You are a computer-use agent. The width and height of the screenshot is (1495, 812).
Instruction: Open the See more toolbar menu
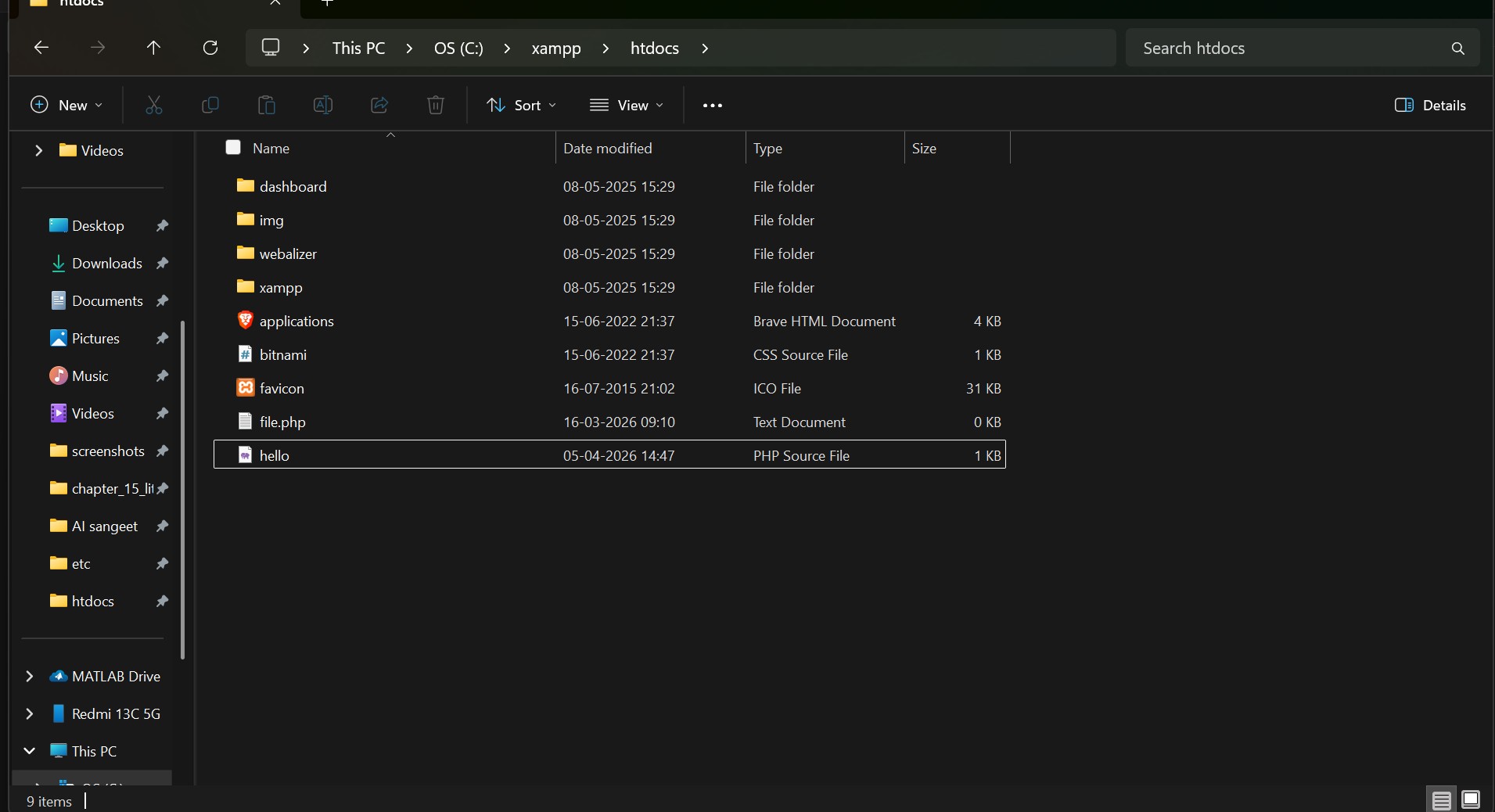pyautogui.click(x=711, y=106)
